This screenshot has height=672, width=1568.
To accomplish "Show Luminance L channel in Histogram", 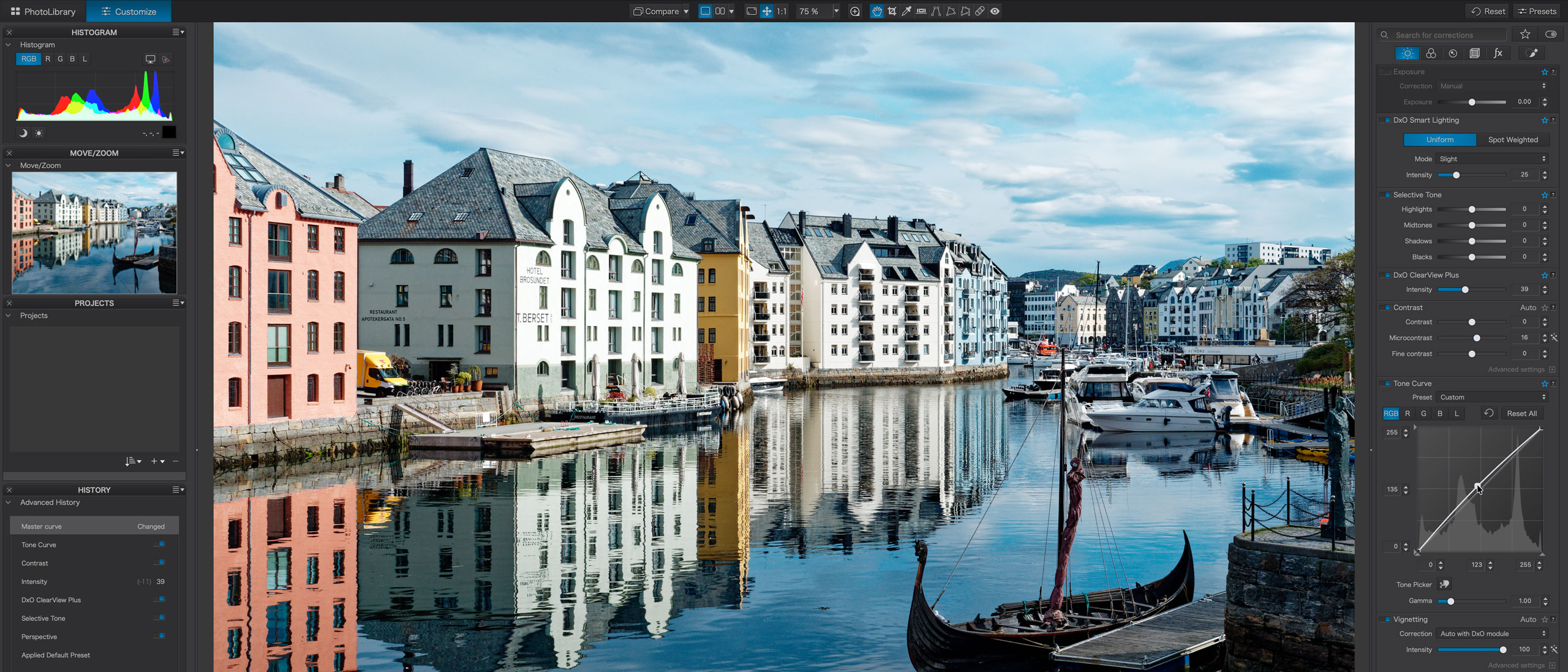I will click(85, 59).
